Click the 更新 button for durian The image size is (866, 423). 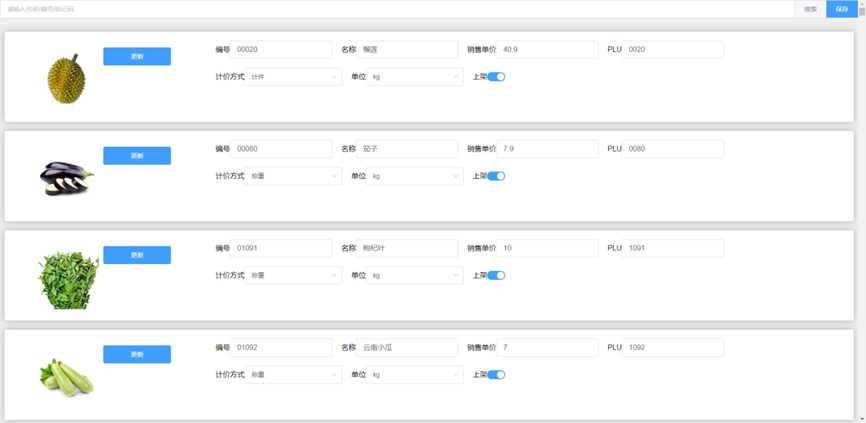pyautogui.click(x=137, y=57)
